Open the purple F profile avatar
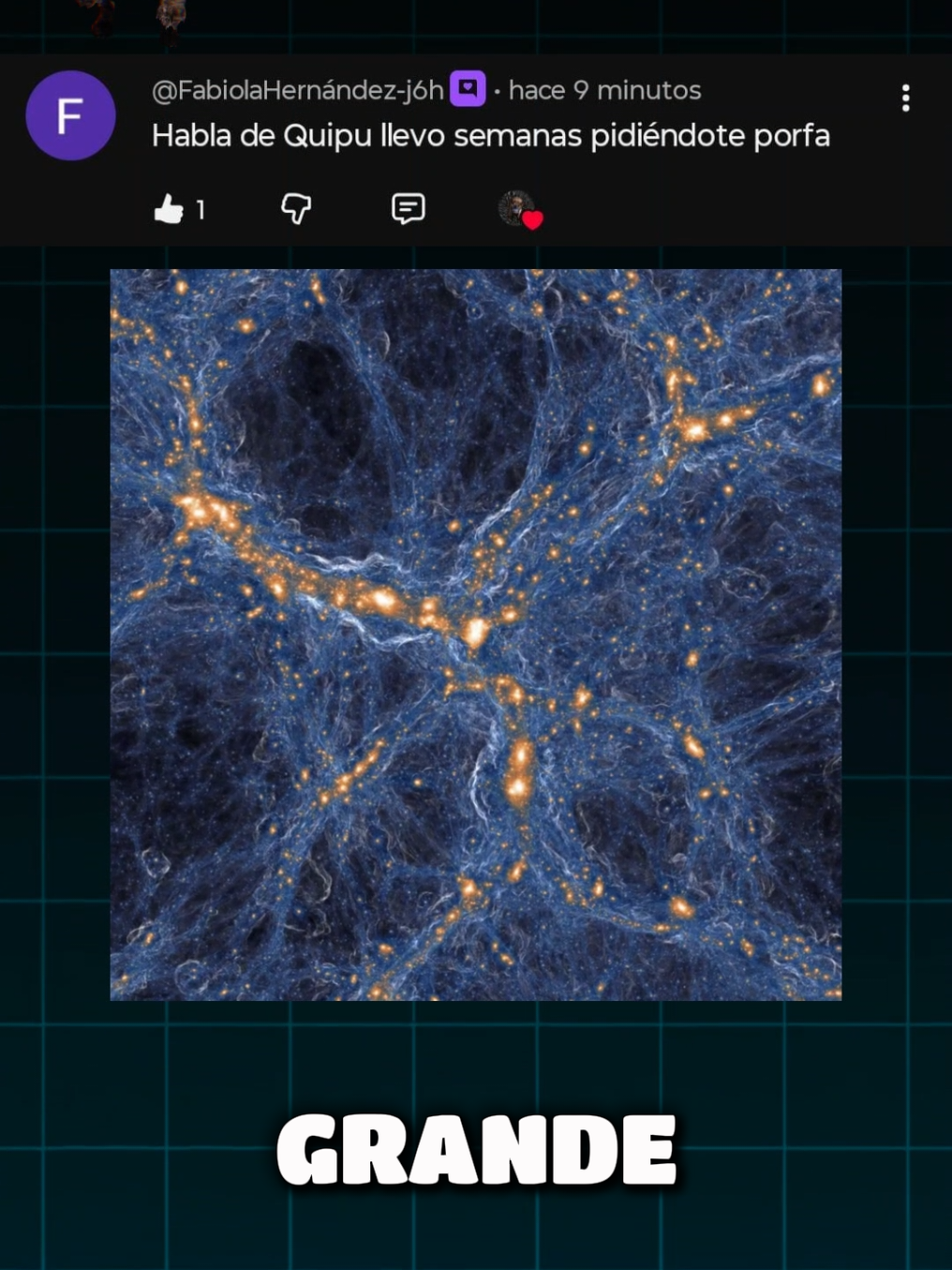The image size is (952, 1270). [x=70, y=115]
